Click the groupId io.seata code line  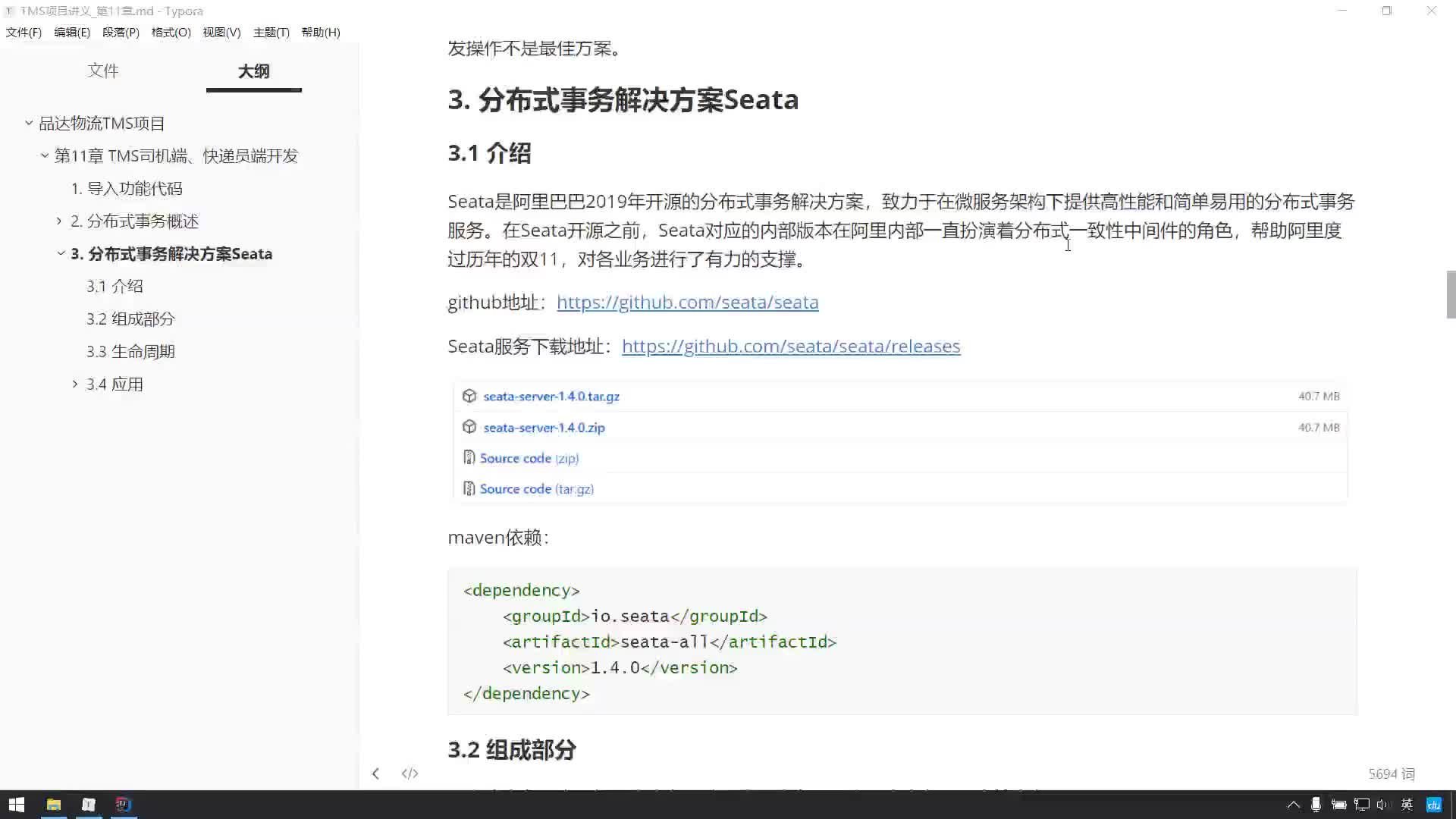tap(635, 616)
